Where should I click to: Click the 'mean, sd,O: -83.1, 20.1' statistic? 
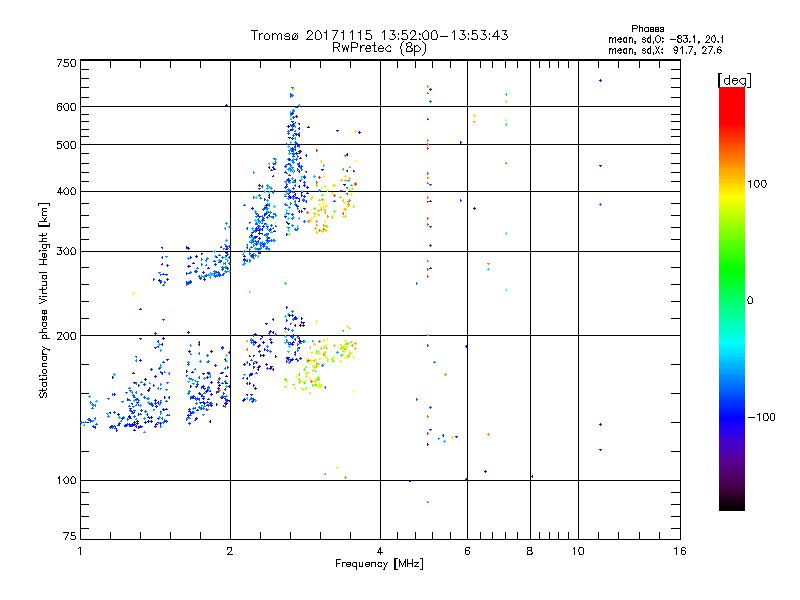tap(665, 39)
